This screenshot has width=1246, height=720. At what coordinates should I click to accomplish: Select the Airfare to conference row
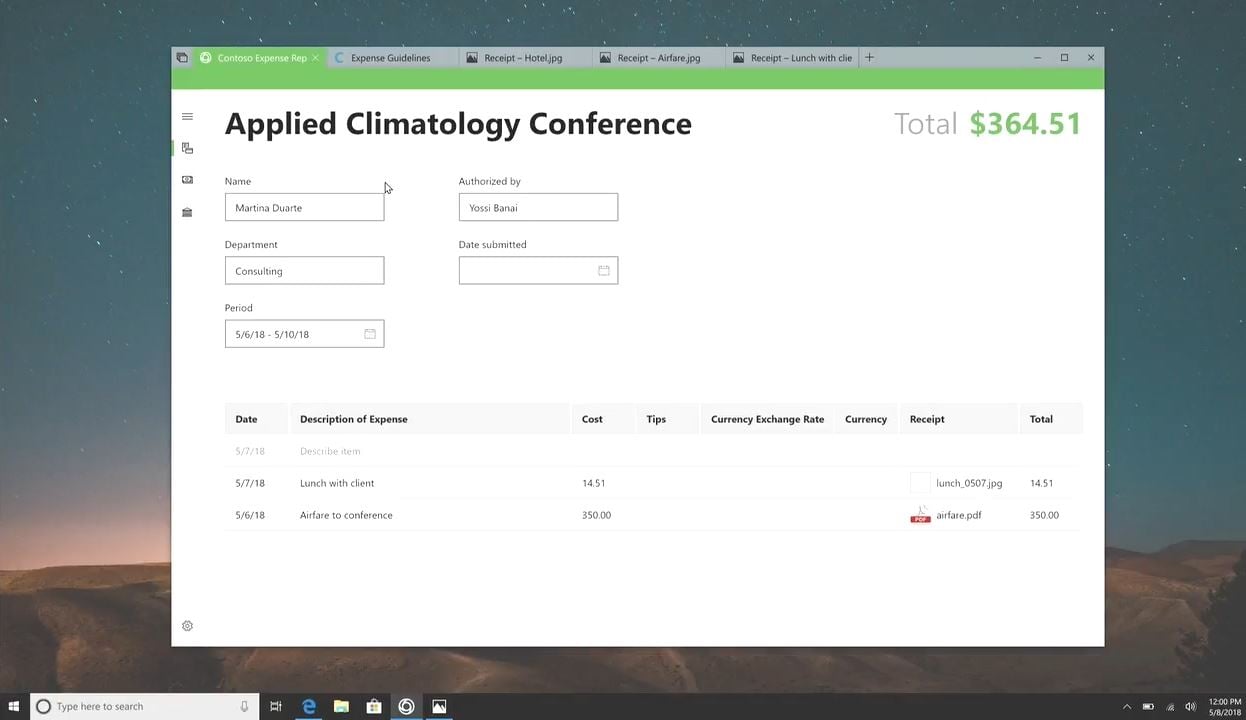point(653,515)
